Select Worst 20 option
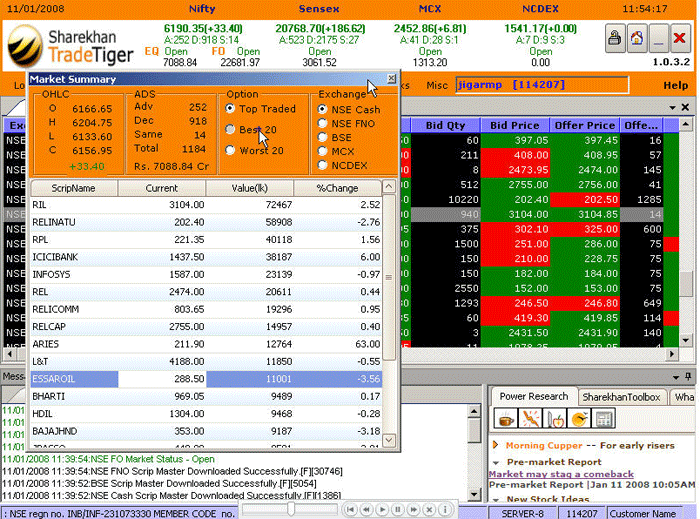Viewport: 700px width, 519px height. 230,150
